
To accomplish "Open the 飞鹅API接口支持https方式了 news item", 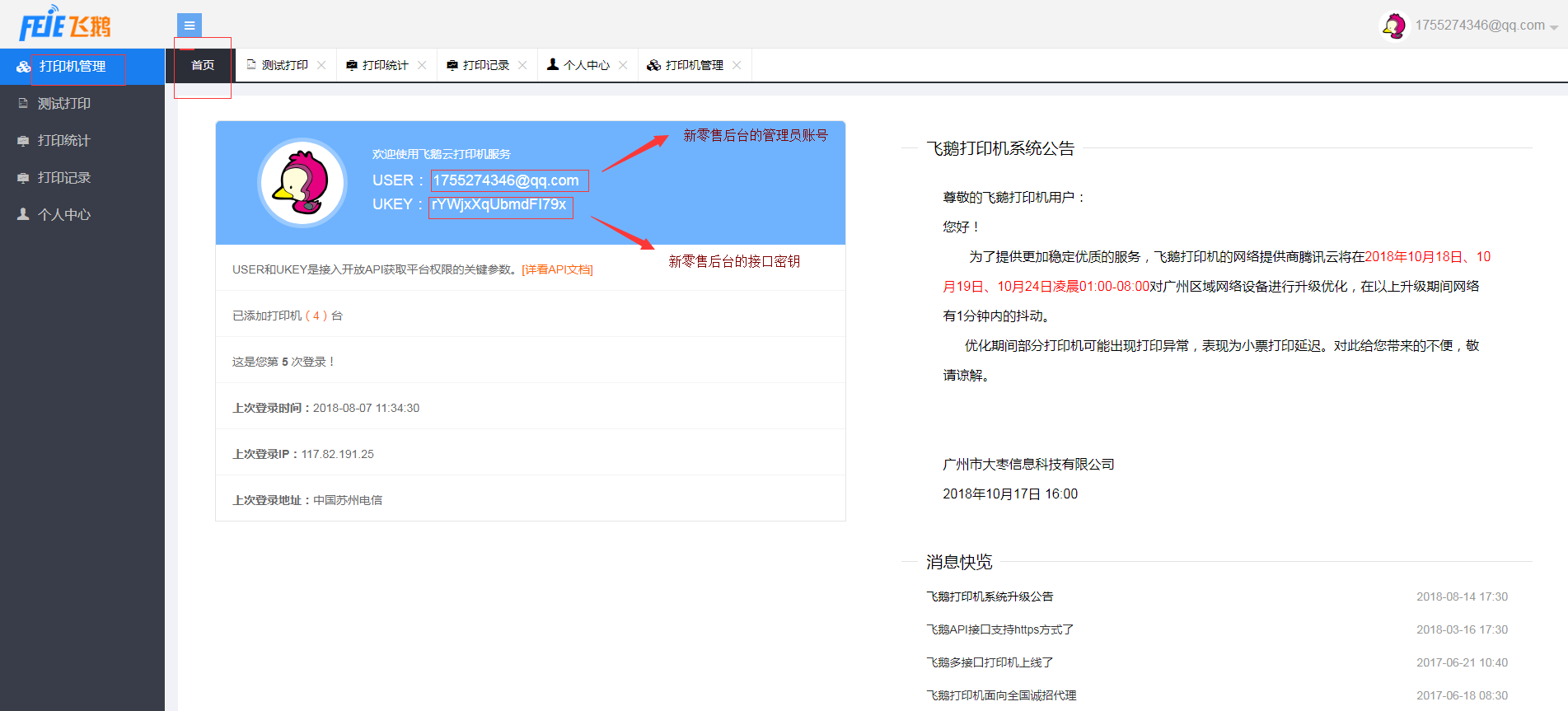I will (x=999, y=629).
